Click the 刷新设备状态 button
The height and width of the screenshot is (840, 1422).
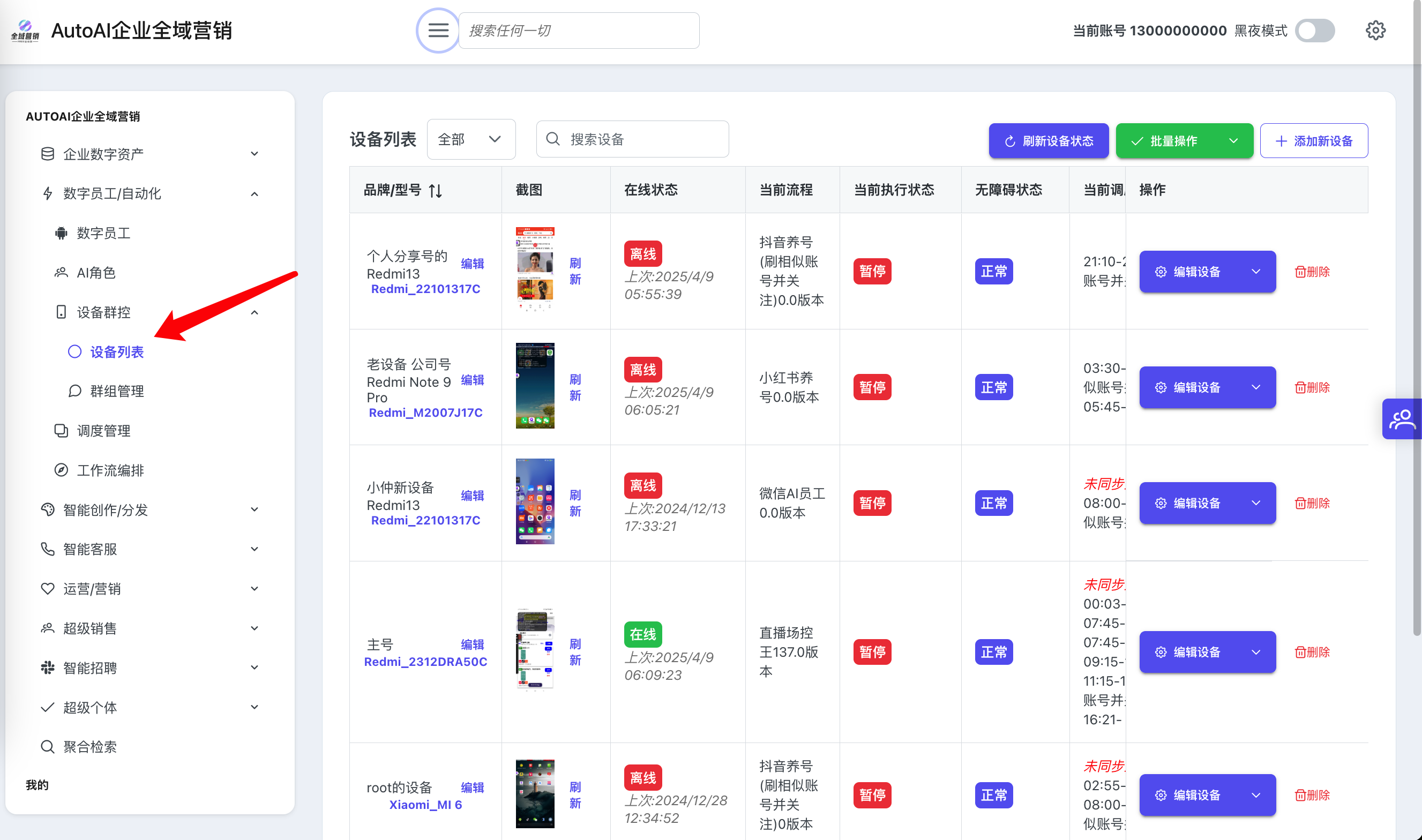pyautogui.click(x=1049, y=141)
